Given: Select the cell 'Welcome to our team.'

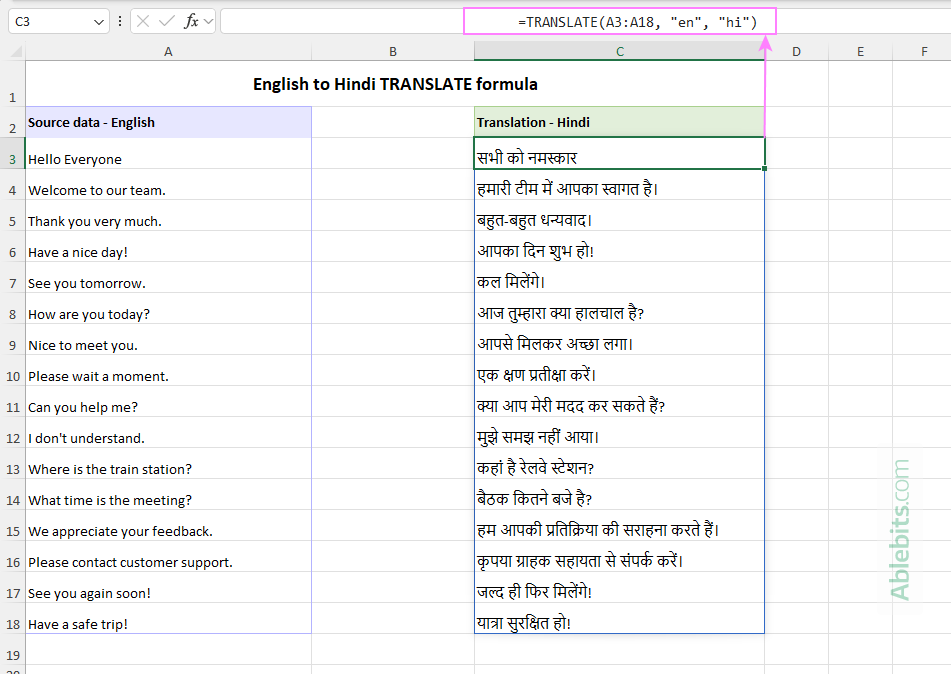Looking at the screenshot, I should (x=168, y=184).
